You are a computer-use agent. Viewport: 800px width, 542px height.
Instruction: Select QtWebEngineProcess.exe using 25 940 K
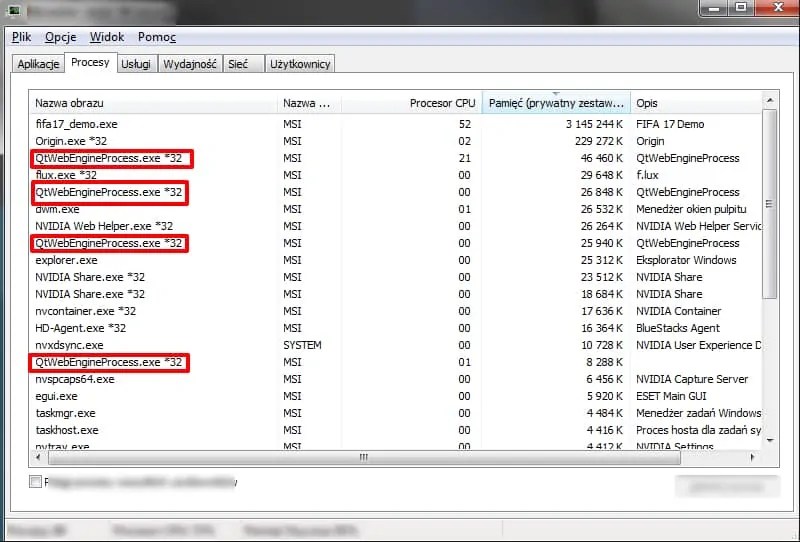point(395,243)
